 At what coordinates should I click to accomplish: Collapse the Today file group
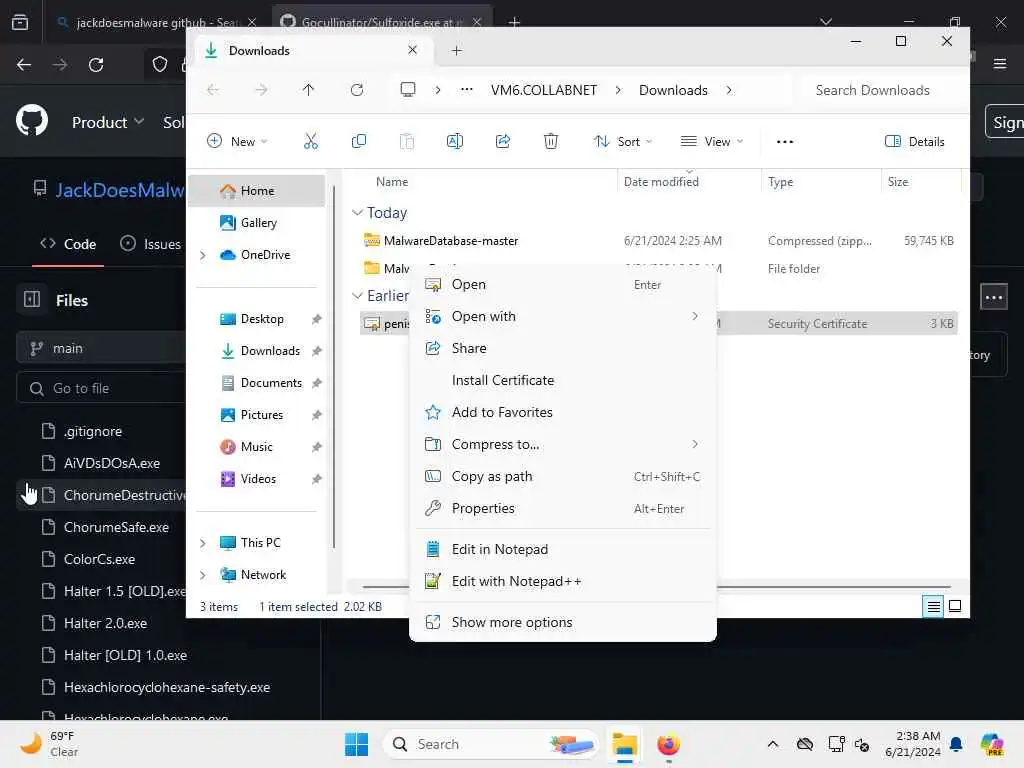357,213
